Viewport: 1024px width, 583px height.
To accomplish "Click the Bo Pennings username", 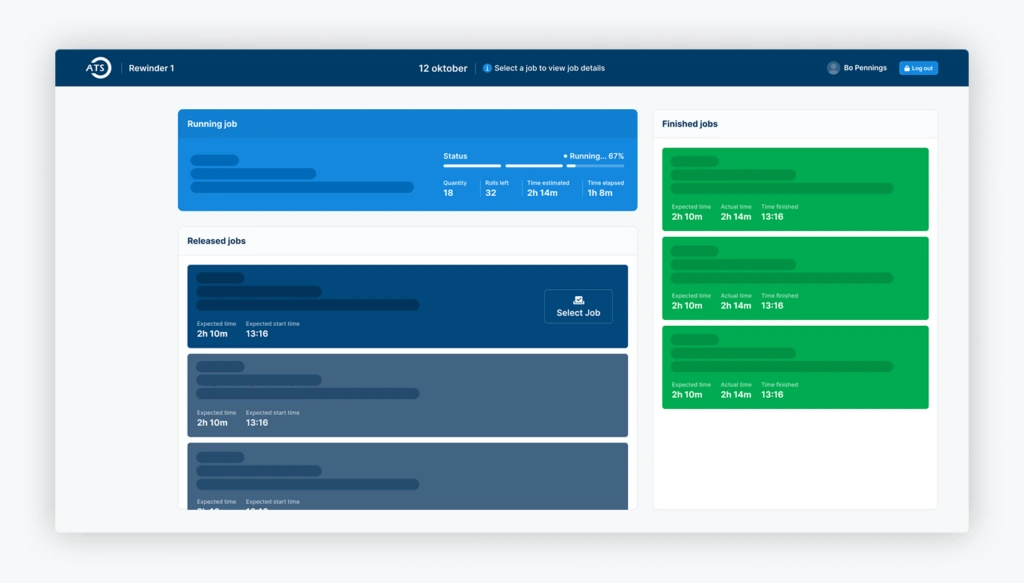I will [865, 68].
